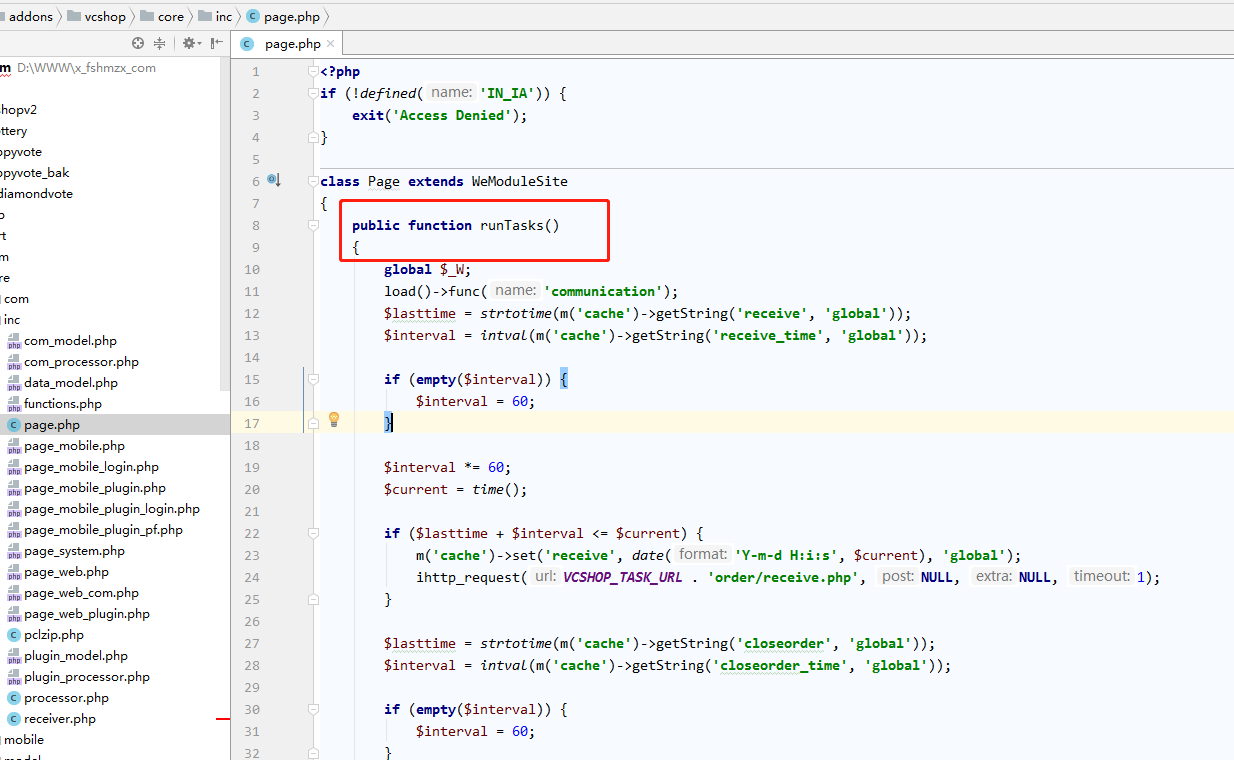The image size is (1234, 760).
Task: Fold the if block on line 30
Action: (x=313, y=709)
